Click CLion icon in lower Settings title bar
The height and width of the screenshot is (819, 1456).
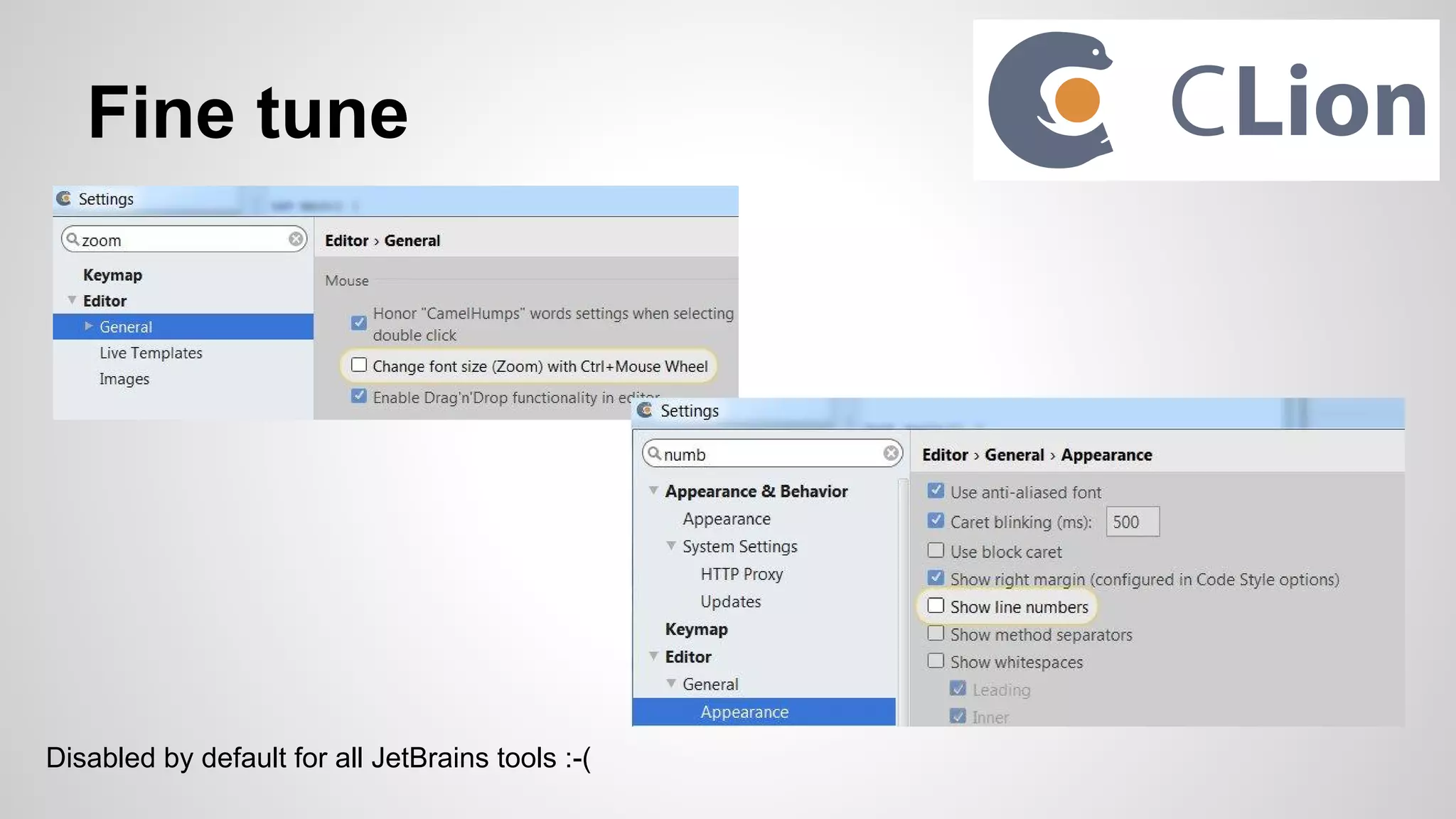click(646, 410)
